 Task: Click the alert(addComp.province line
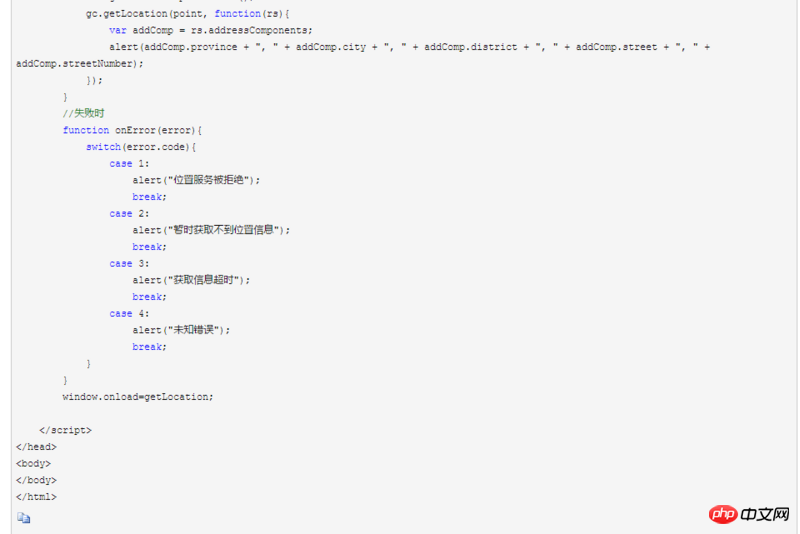(409, 47)
